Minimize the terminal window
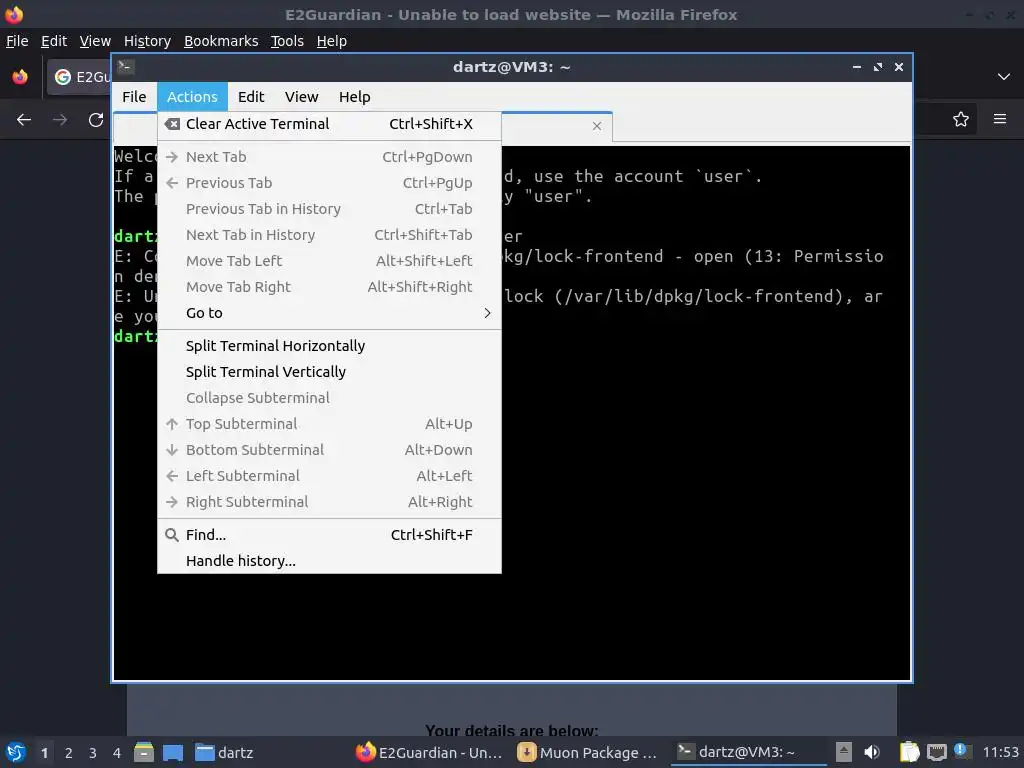Viewport: 1024px width, 768px height. (856, 67)
